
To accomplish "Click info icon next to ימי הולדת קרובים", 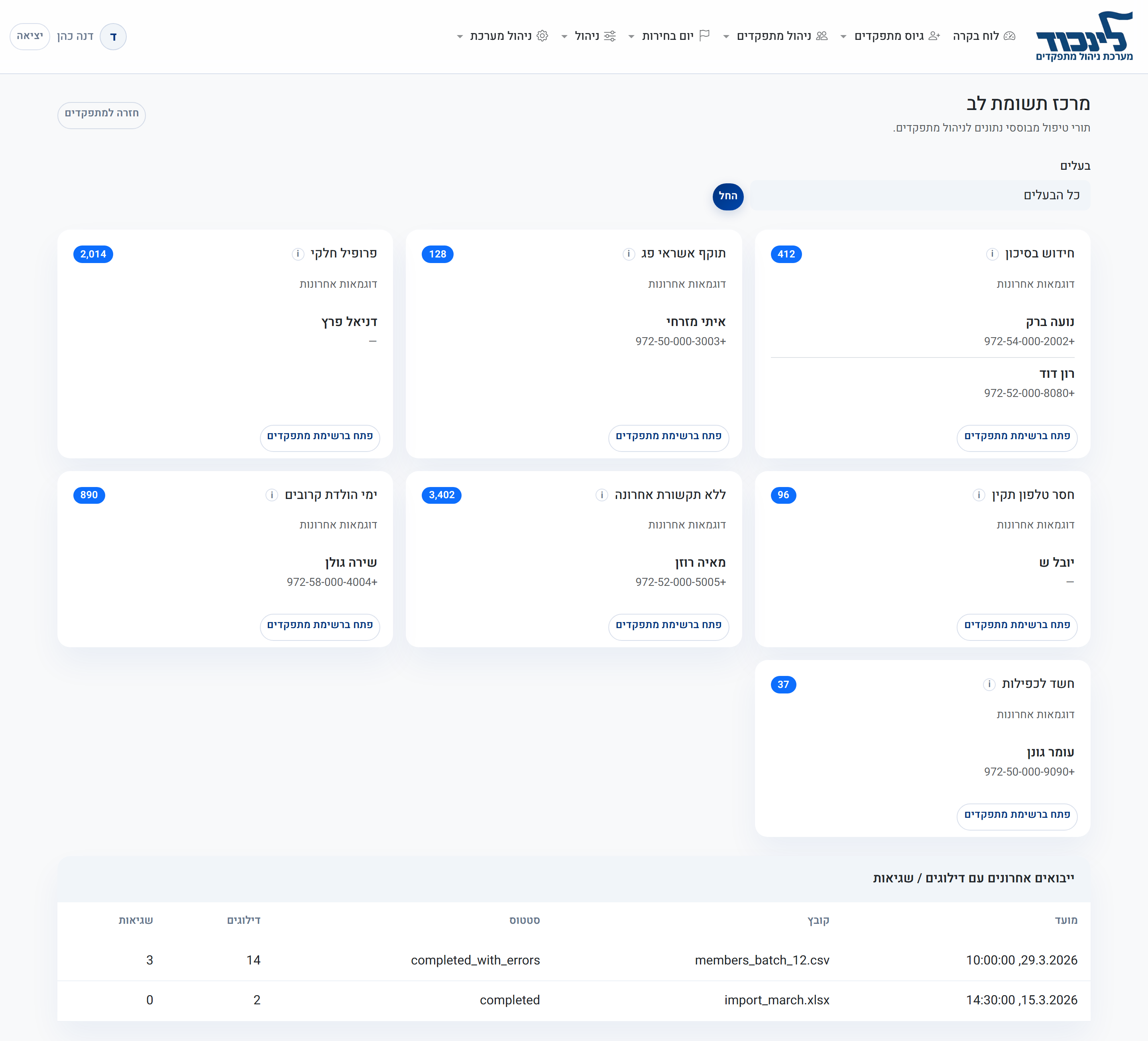I will click(x=271, y=495).
